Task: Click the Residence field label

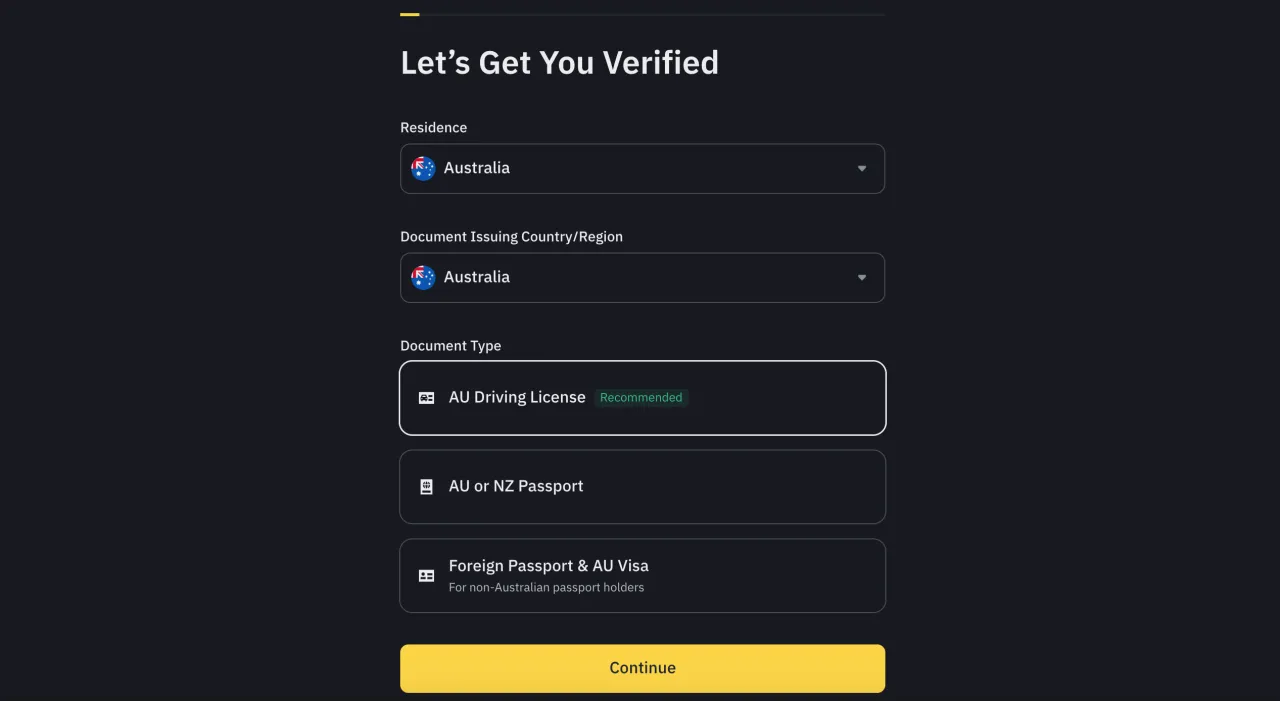Action: tap(433, 128)
